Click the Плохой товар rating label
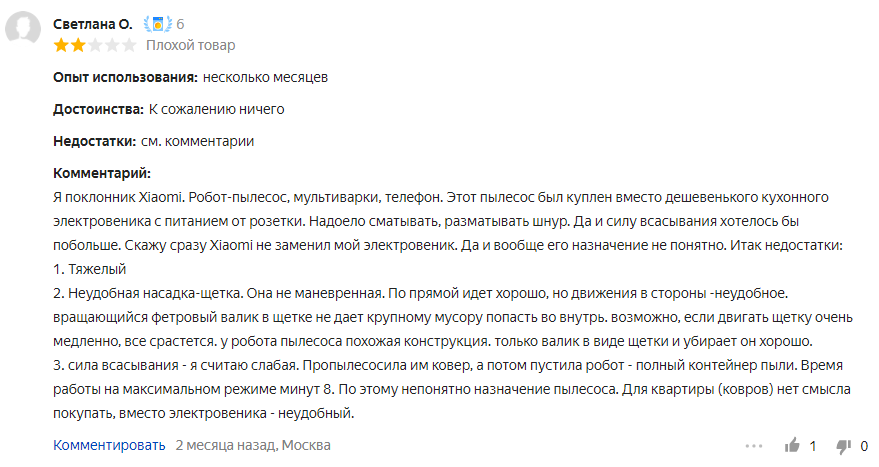879x467 pixels. click(191, 45)
